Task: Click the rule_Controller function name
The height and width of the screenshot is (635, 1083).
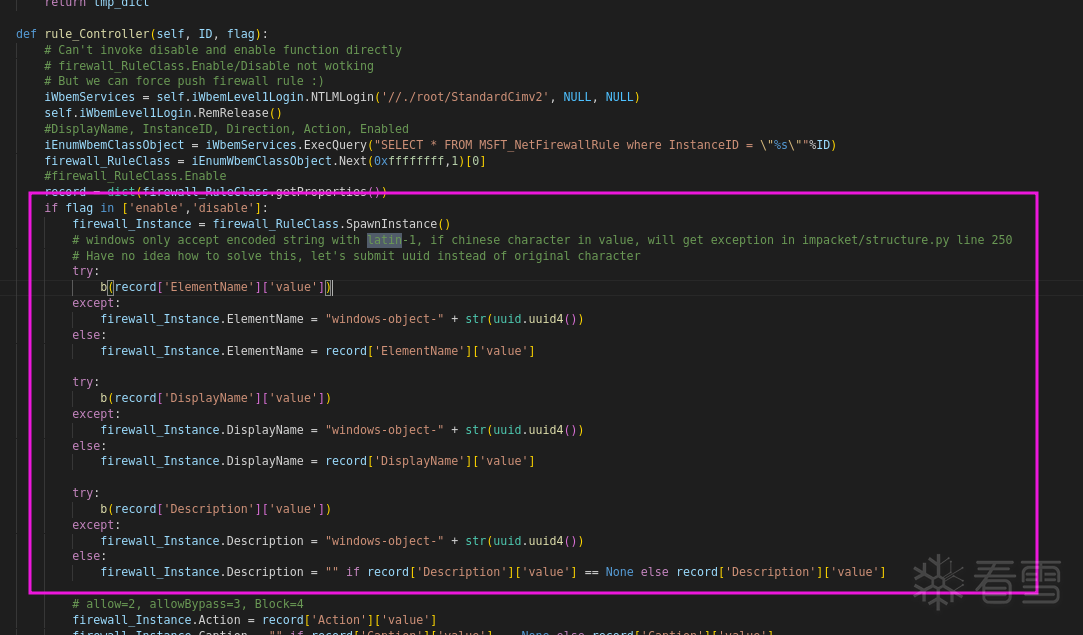Action: [x=97, y=34]
